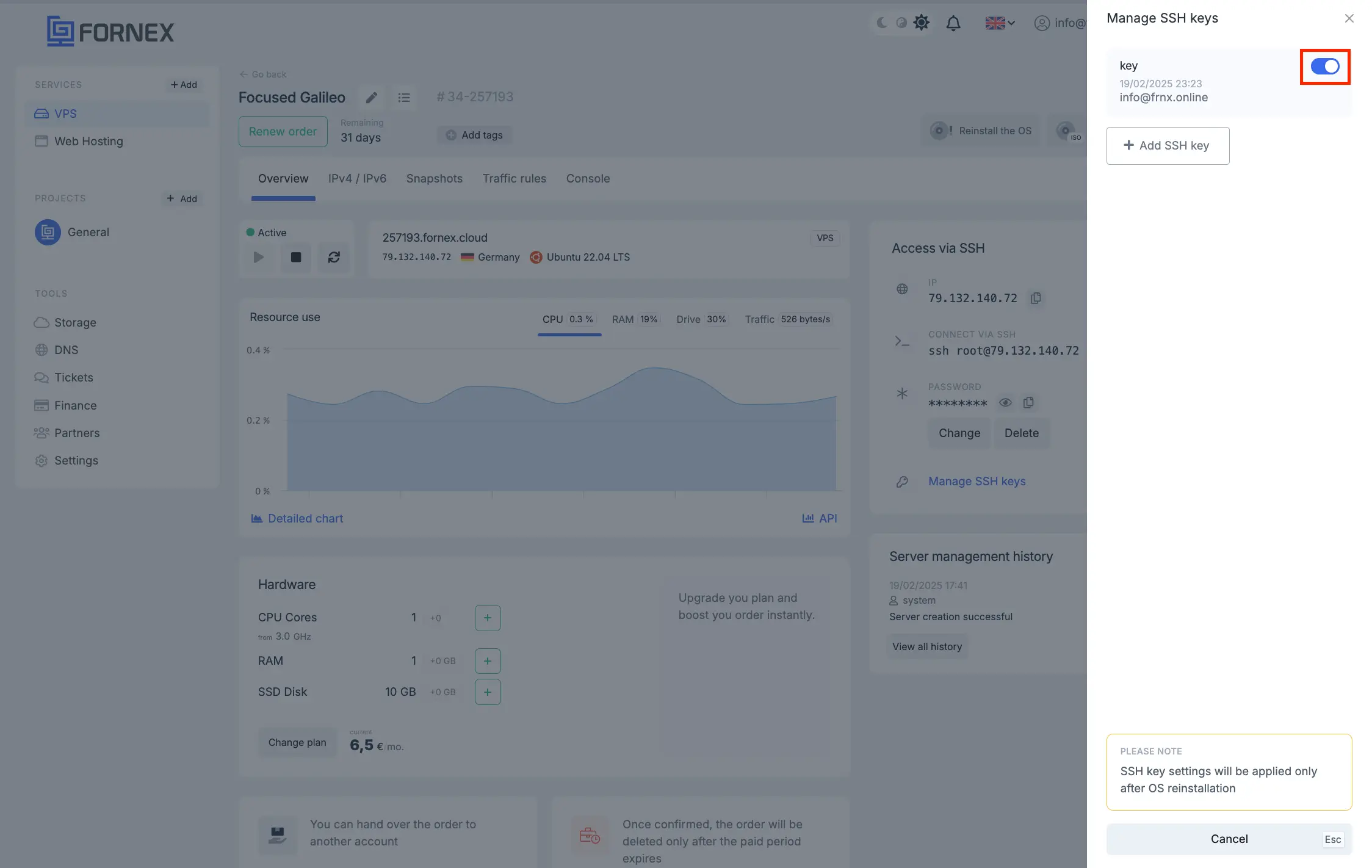The image size is (1372, 868).
Task: Copy the password
Action: click(x=1028, y=402)
